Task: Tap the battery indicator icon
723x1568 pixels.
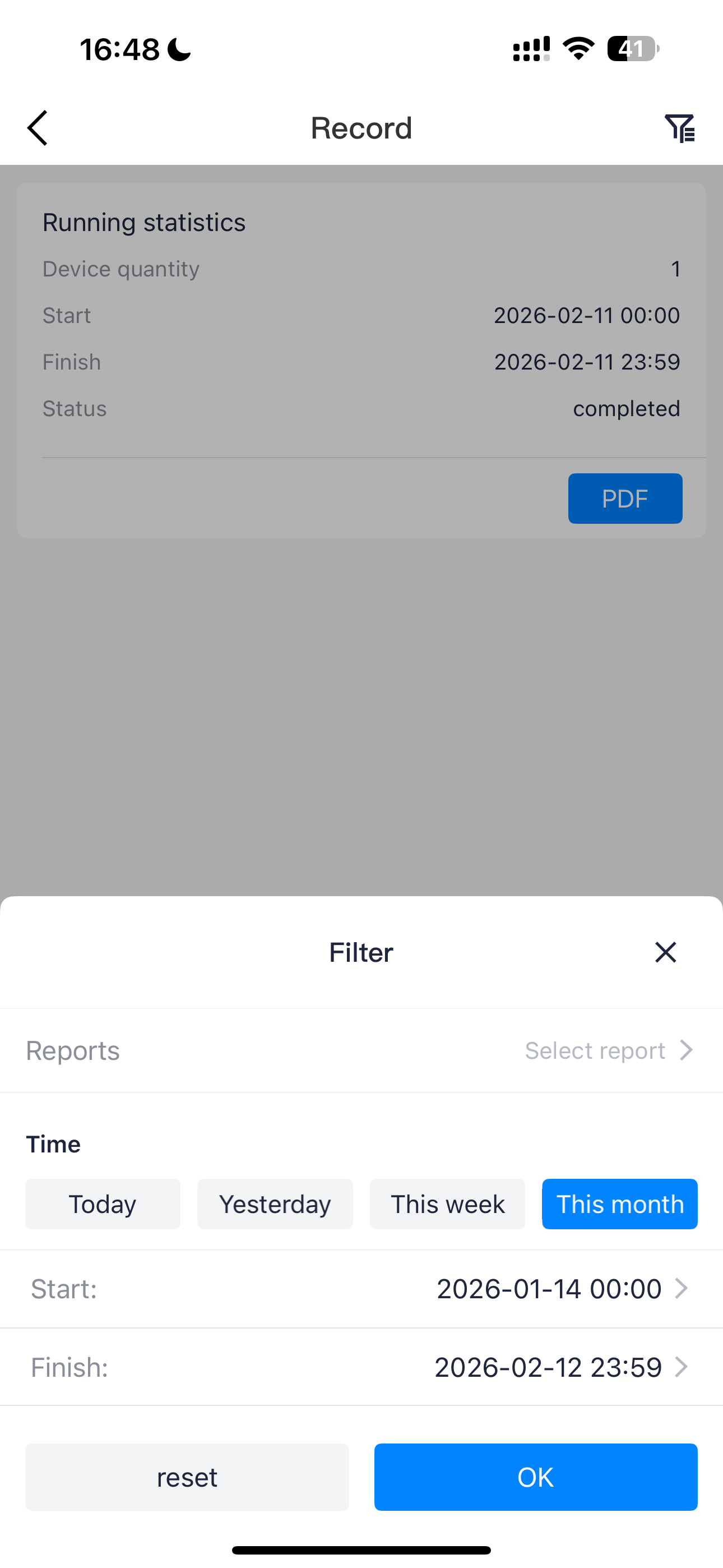Action: pos(633,49)
